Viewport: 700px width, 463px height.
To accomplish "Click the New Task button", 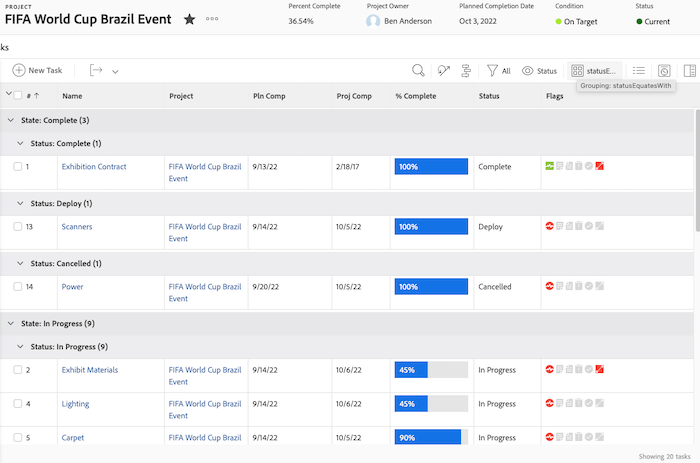I will point(38,71).
